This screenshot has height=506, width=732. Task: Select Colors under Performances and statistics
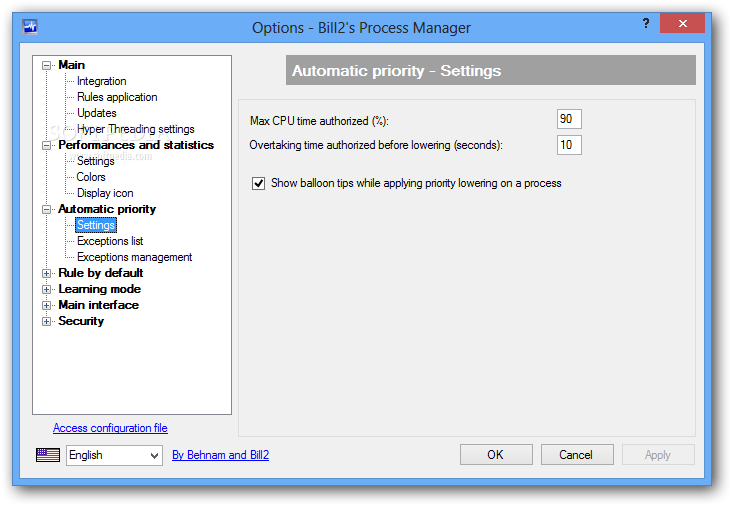pyautogui.click(x=91, y=177)
